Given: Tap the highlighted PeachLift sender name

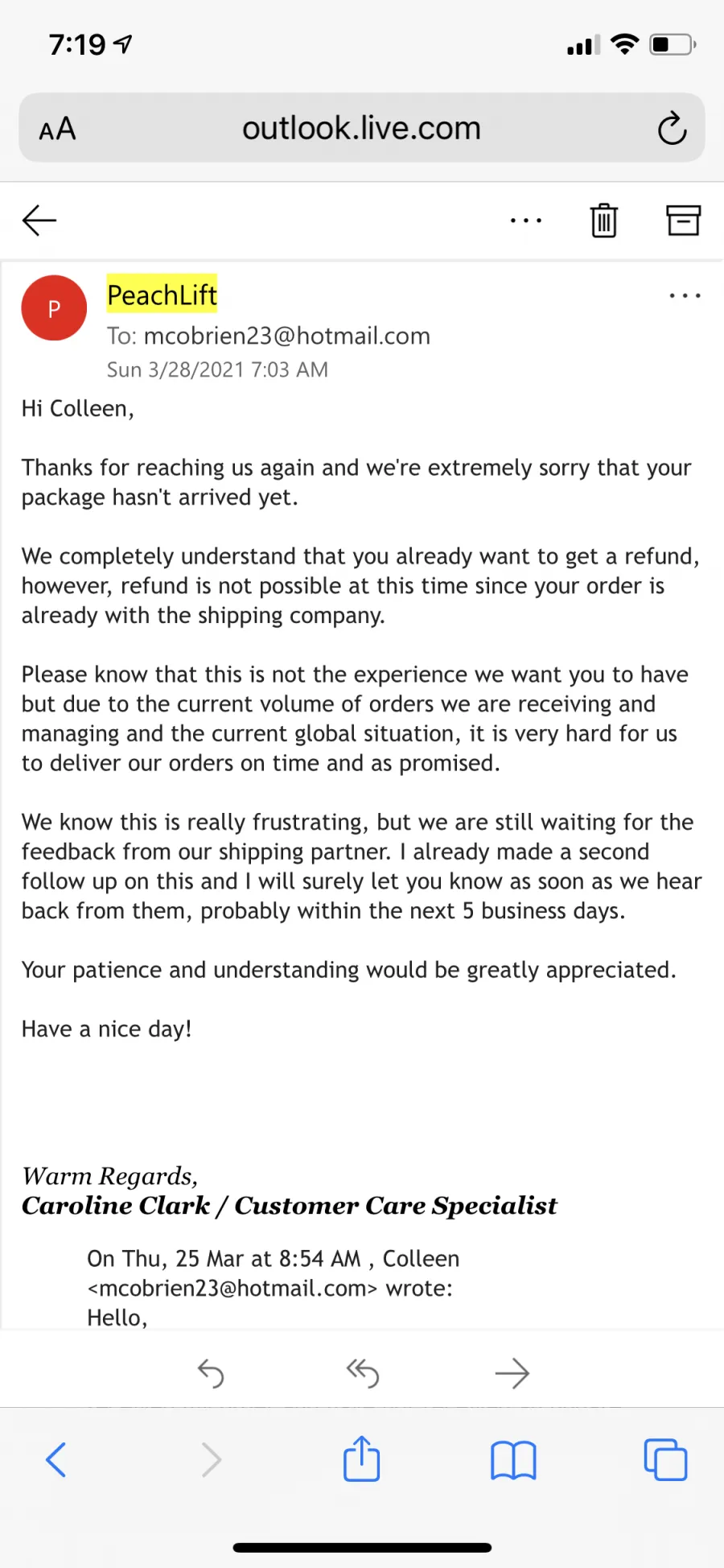Looking at the screenshot, I should tap(162, 295).
